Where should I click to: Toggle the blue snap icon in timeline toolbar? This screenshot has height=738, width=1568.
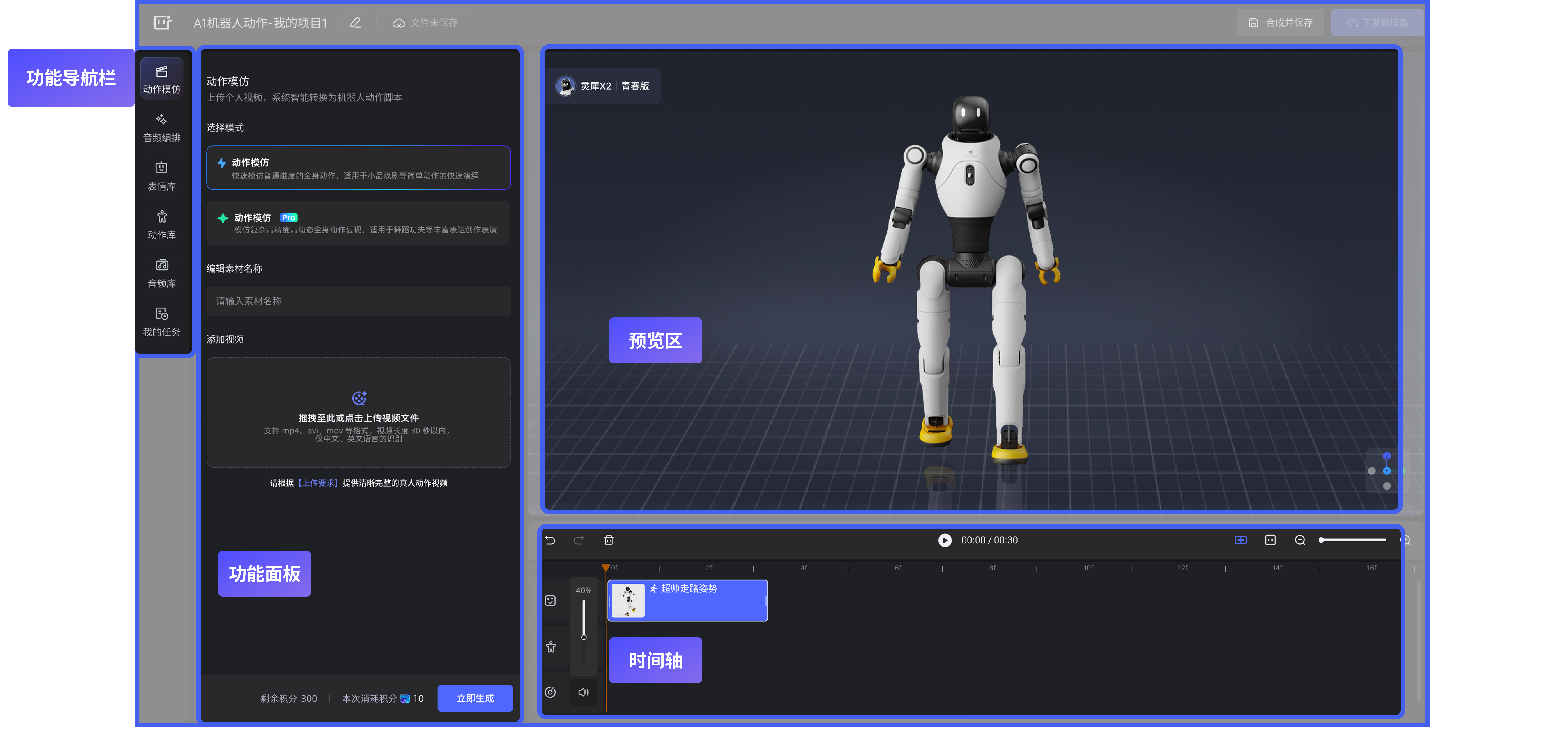1241,540
